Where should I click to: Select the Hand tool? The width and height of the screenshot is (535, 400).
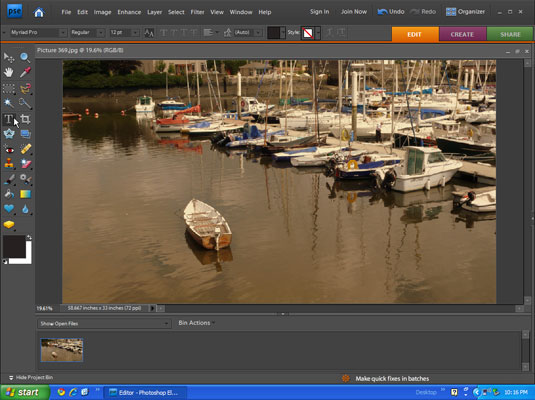9,72
